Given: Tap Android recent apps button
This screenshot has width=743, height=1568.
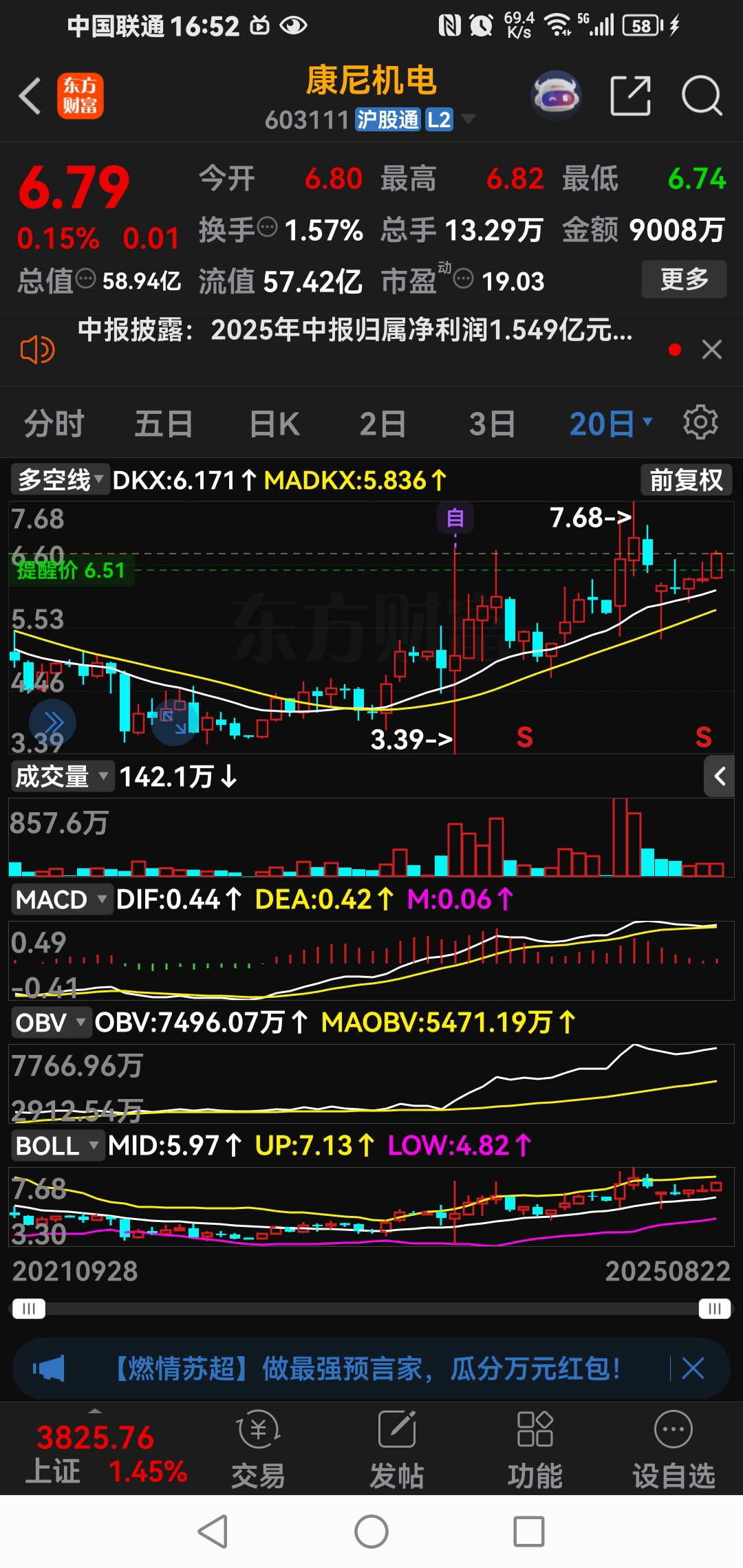Looking at the screenshot, I should point(529,1532).
